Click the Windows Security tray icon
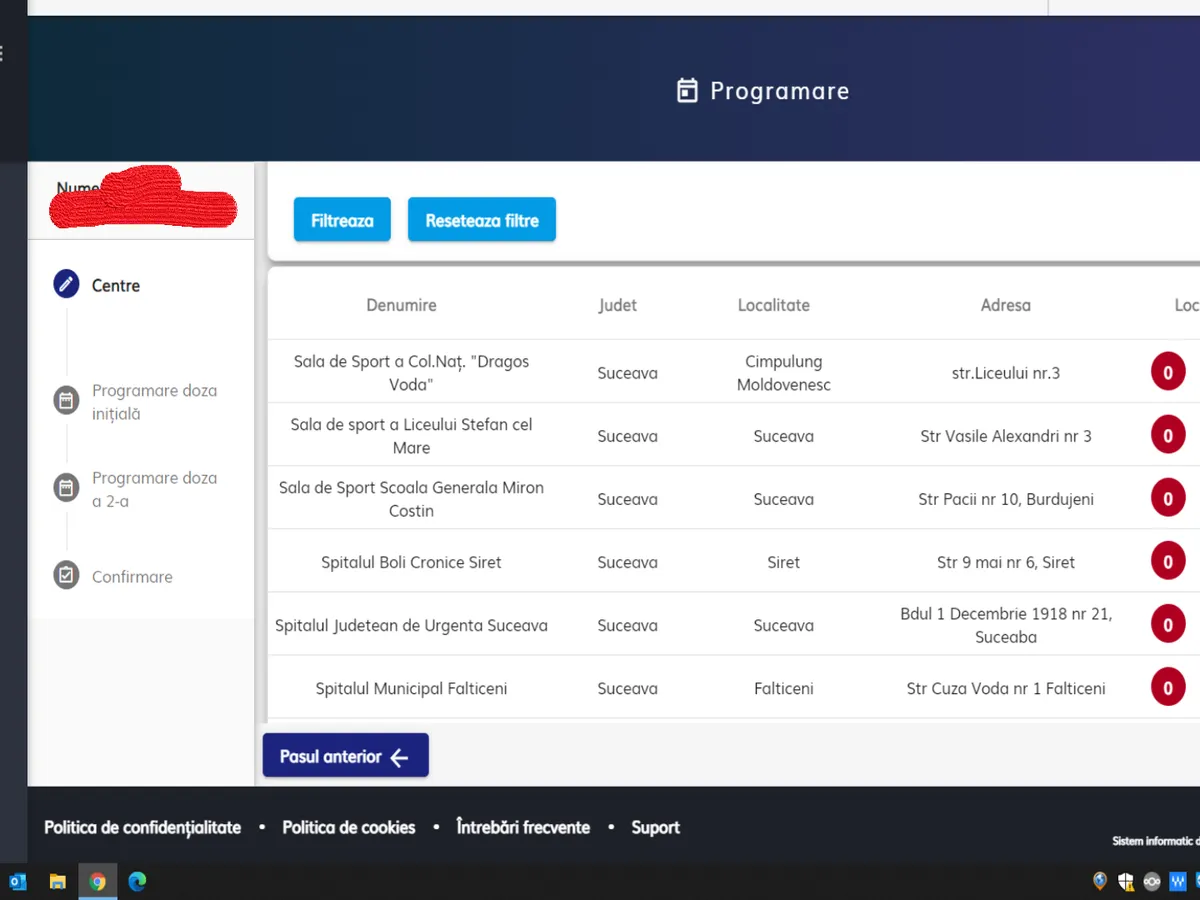 coord(1126,881)
